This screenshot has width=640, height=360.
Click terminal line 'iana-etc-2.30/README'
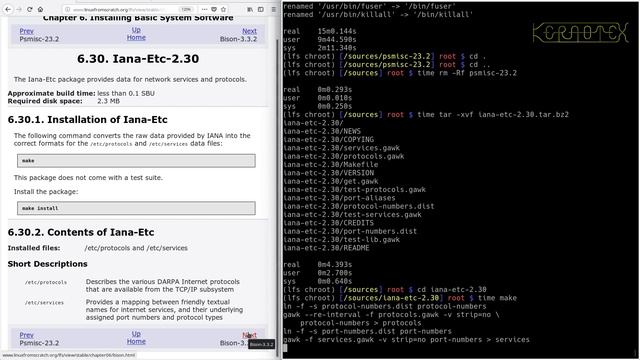[326, 248]
